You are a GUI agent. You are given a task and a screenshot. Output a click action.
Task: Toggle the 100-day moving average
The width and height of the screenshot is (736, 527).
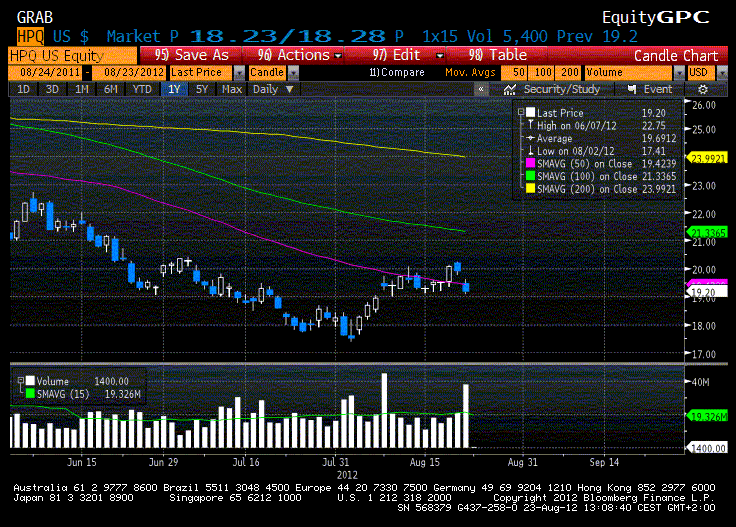[x=541, y=73]
